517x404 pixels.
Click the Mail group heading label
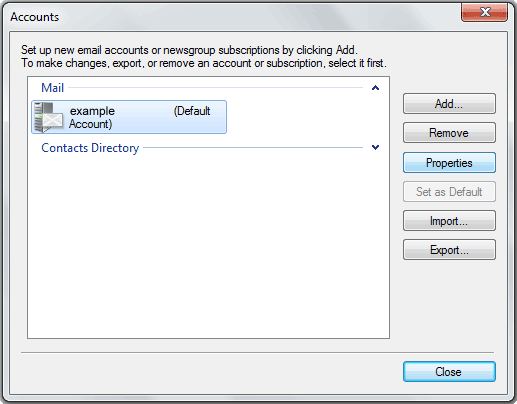pyautogui.click(x=52, y=88)
